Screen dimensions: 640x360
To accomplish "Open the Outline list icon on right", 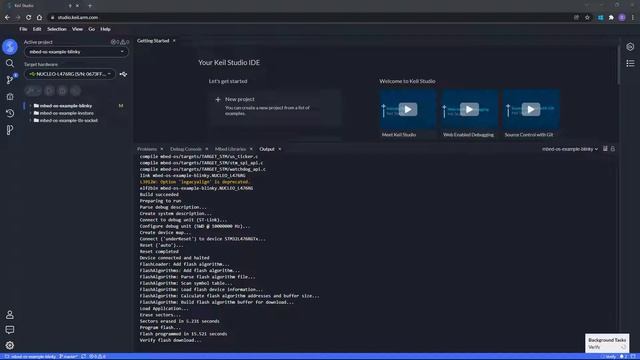I will click(630, 63).
